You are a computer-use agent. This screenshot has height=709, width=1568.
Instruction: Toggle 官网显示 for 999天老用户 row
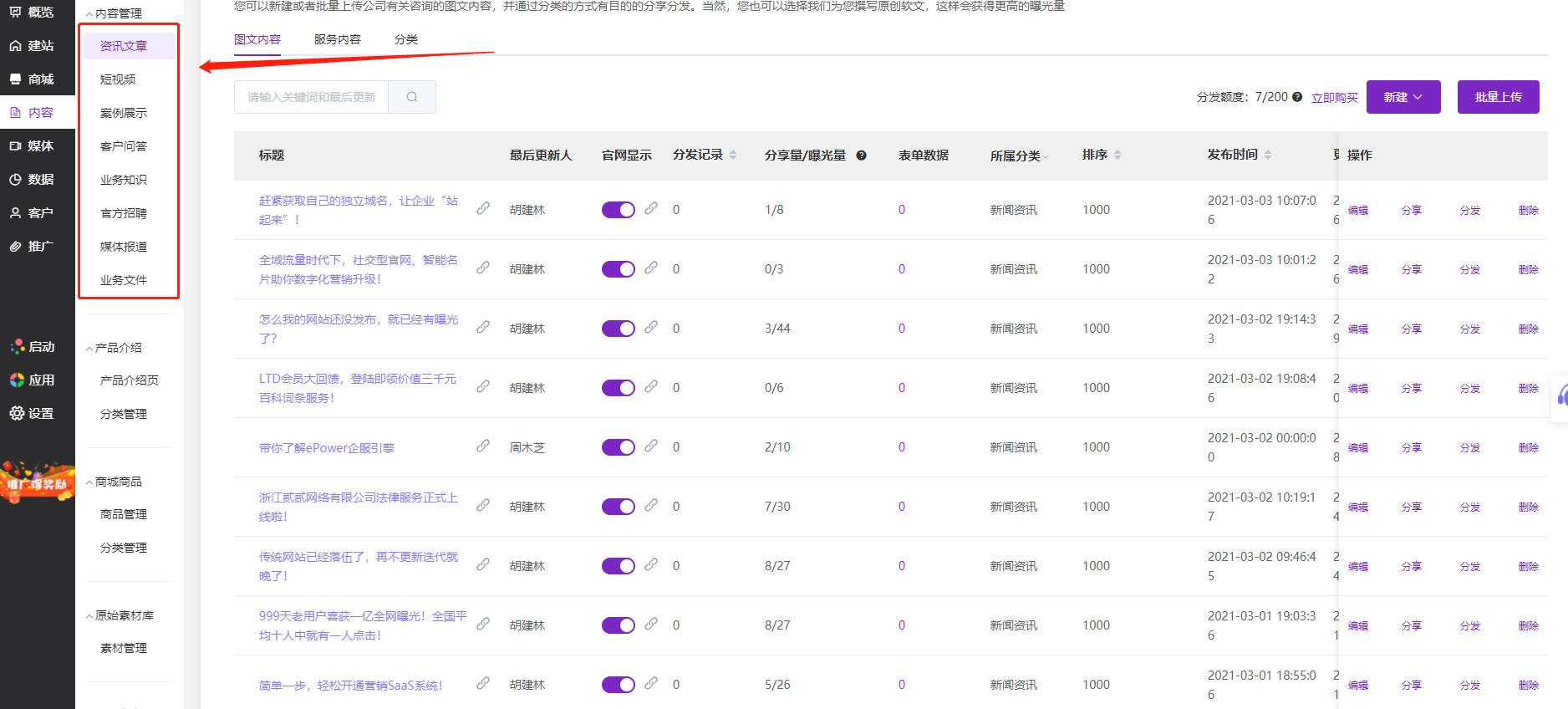pyautogui.click(x=619, y=625)
